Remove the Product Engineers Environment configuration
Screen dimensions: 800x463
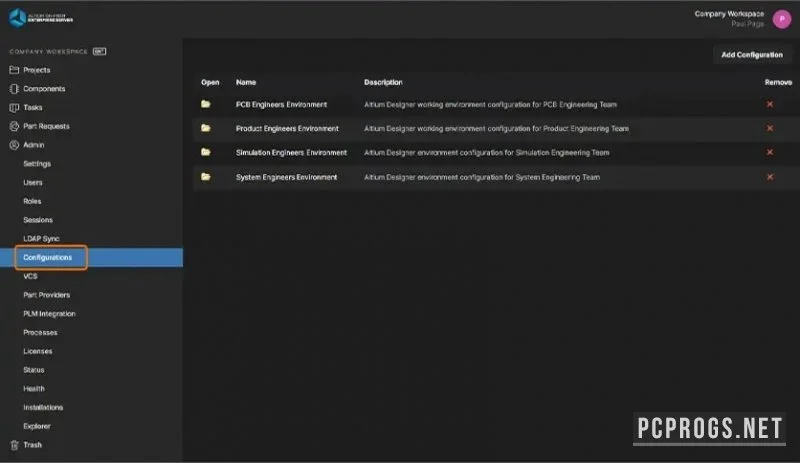[770, 128]
